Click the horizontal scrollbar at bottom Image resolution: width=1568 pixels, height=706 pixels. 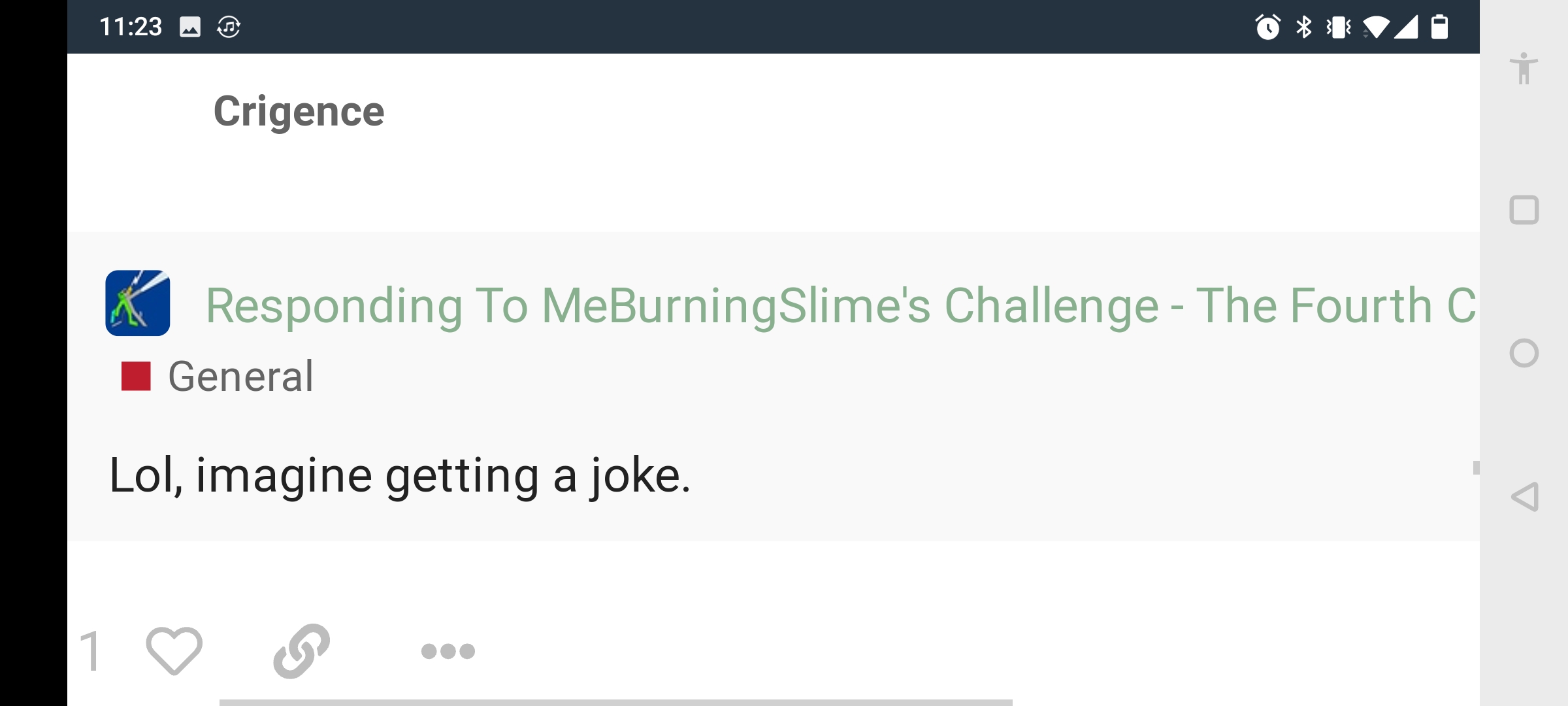pos(615,702)
